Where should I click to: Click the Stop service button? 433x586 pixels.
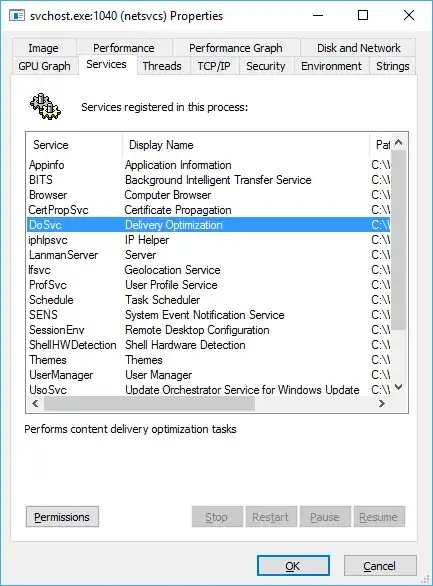tap(217, 517)
